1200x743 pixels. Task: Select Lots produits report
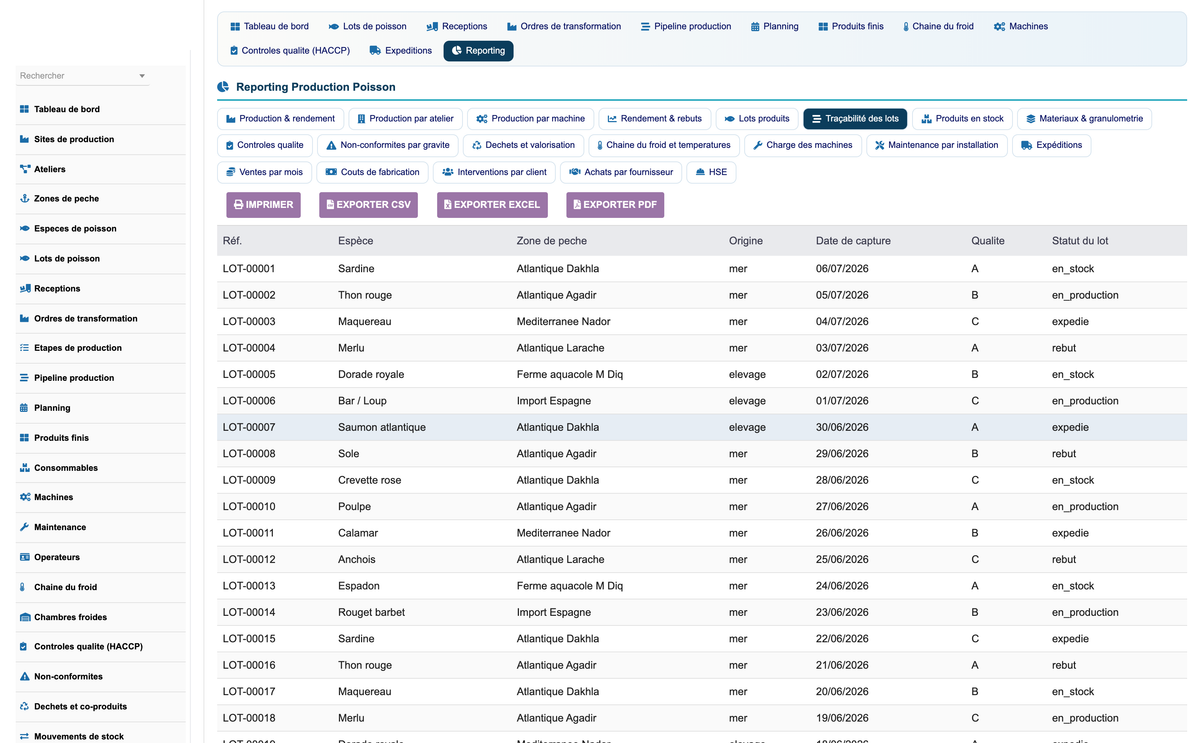[x=757, y=119]
